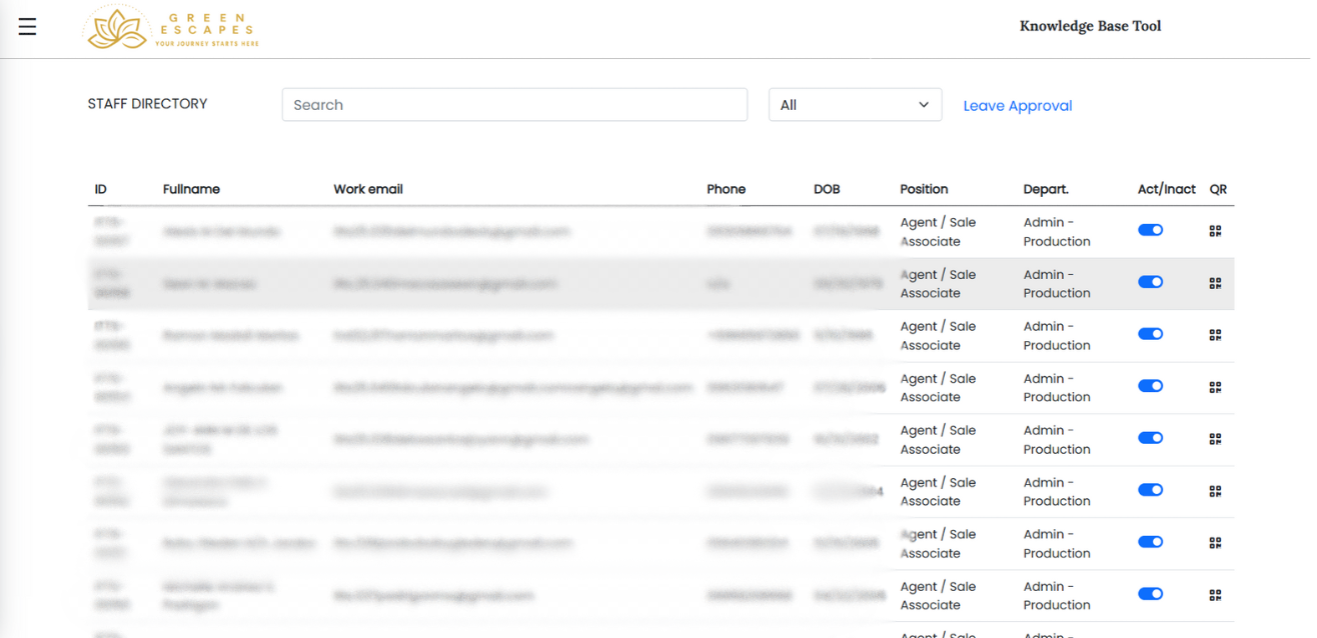Click the Green Escapes lotus logo
This screenshot has height=638, width=1317.
117,28
